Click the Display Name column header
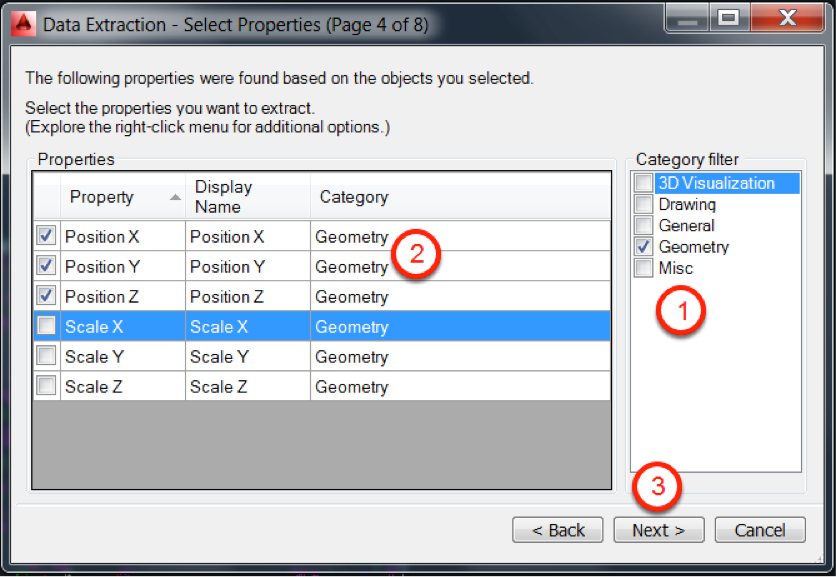The image size is (836, 577). (x=246, y=197)
